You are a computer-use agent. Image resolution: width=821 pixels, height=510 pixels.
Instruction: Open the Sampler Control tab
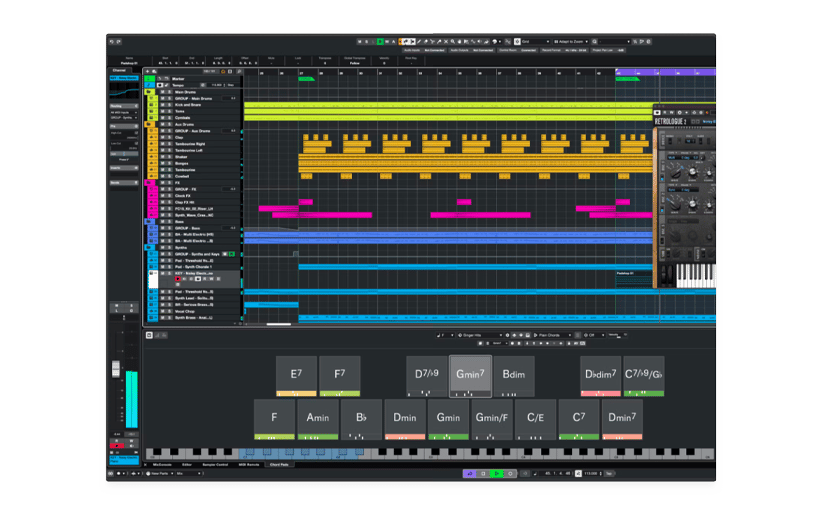point(217,464)
